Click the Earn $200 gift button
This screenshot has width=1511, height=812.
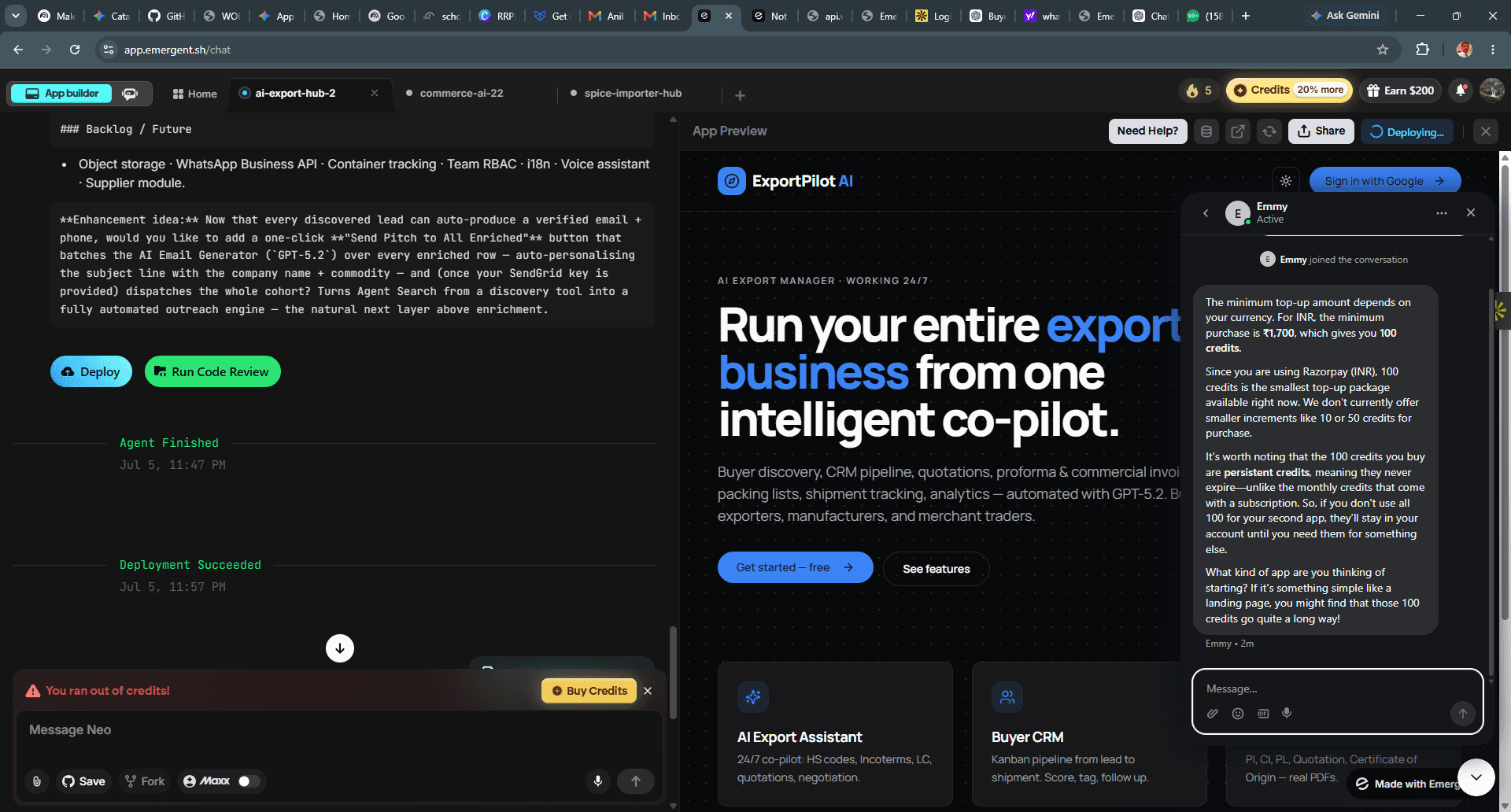pos(1400,90)
